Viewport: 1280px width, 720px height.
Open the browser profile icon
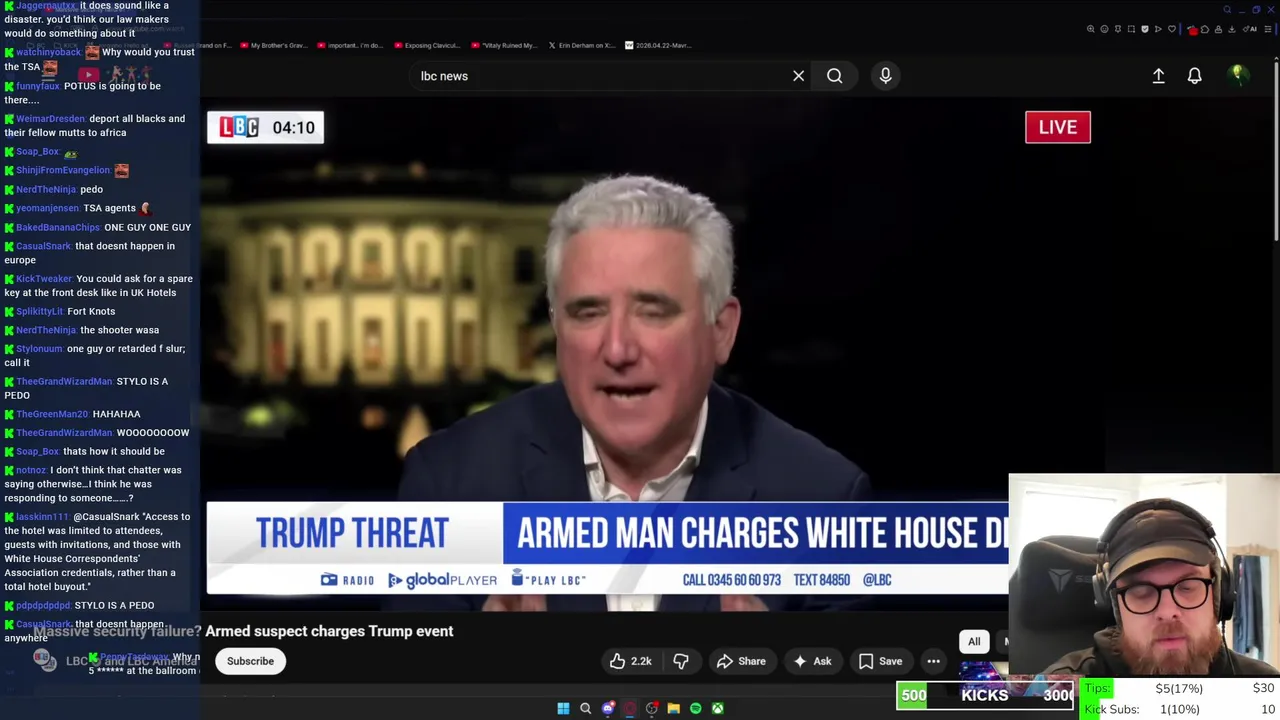[x=1218, y=29]
